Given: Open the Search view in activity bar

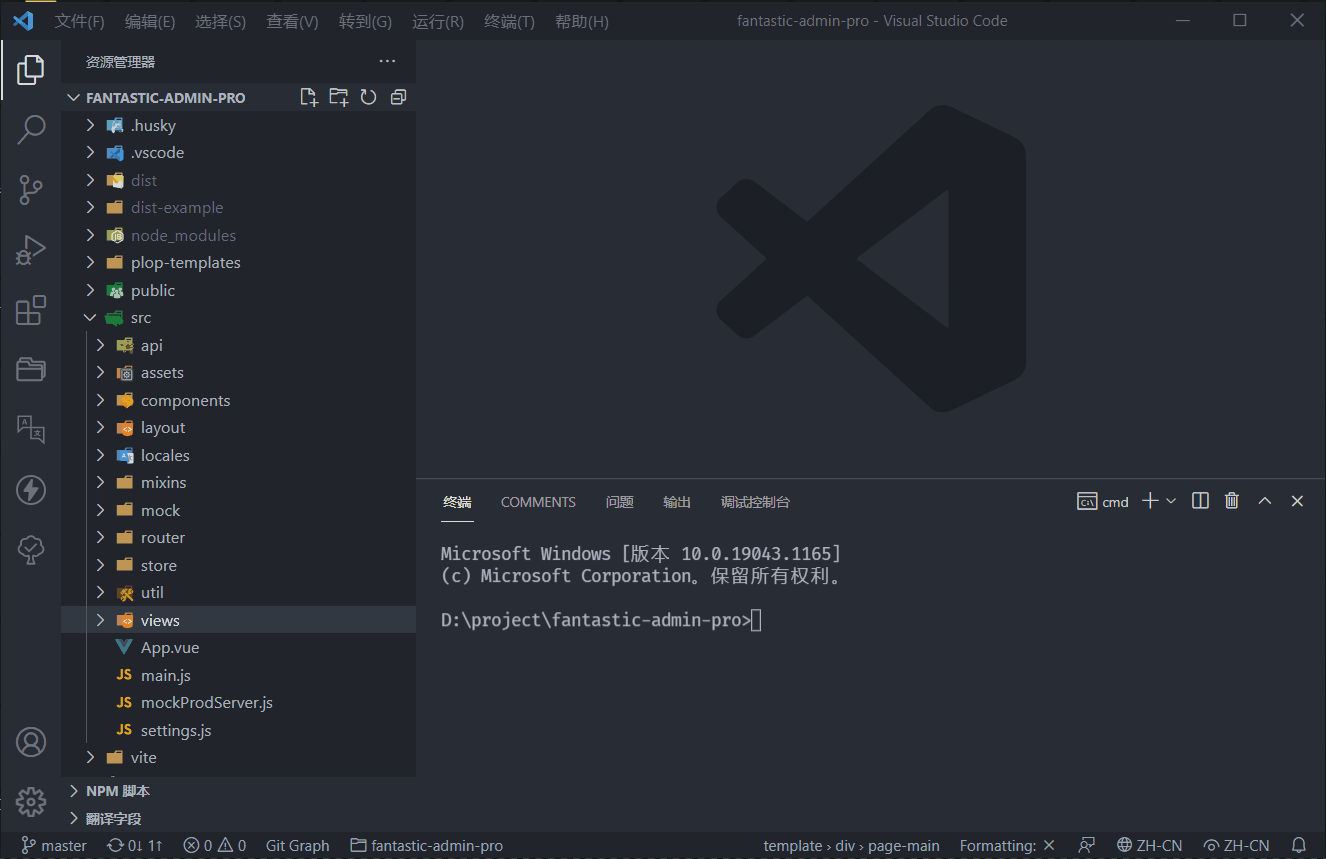Looking at the screenshot, I should (31, 129).
